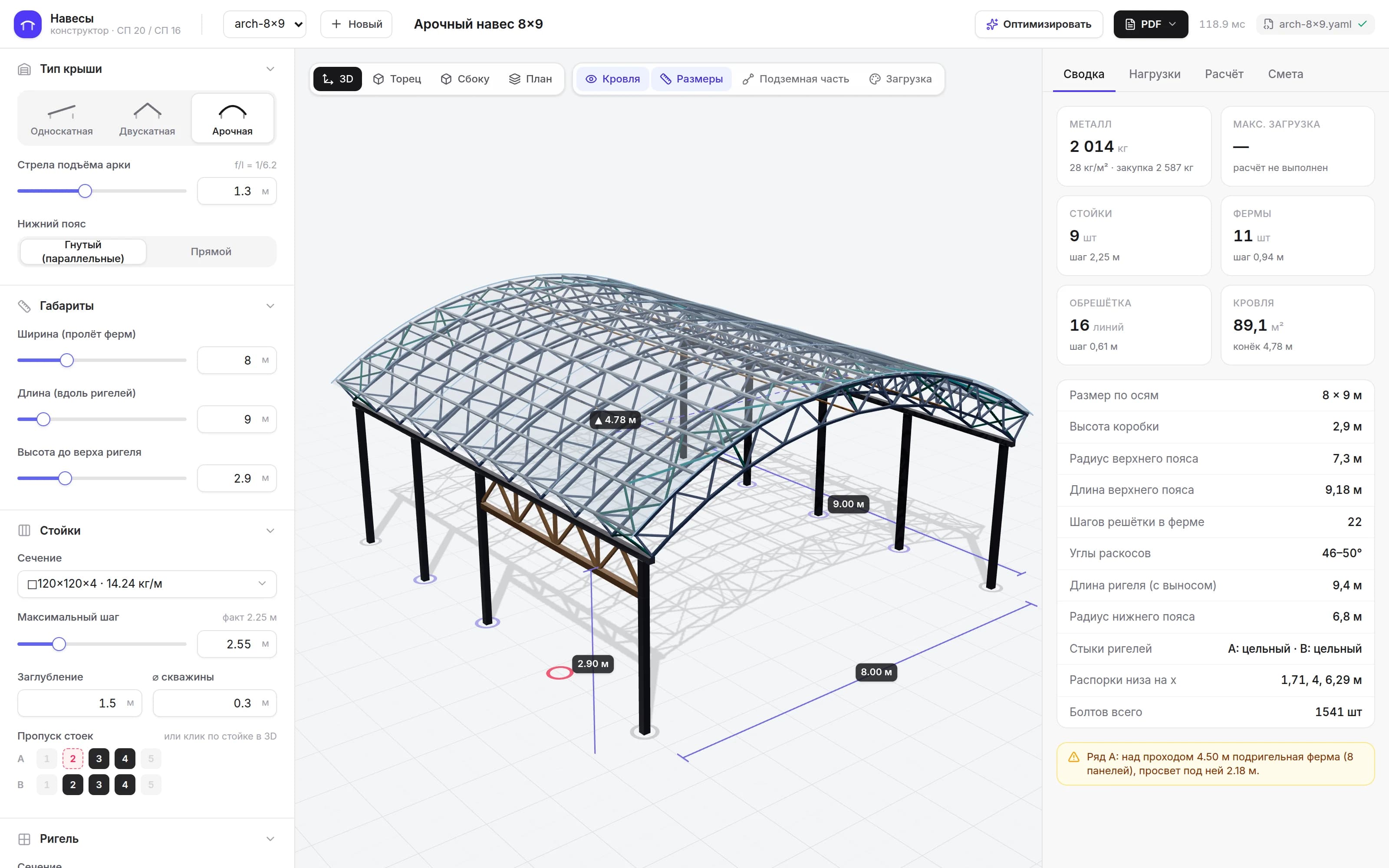Screen dimensions: 1389x868
Task: Open the PDF export dropdown
Action: (1150, 24)
